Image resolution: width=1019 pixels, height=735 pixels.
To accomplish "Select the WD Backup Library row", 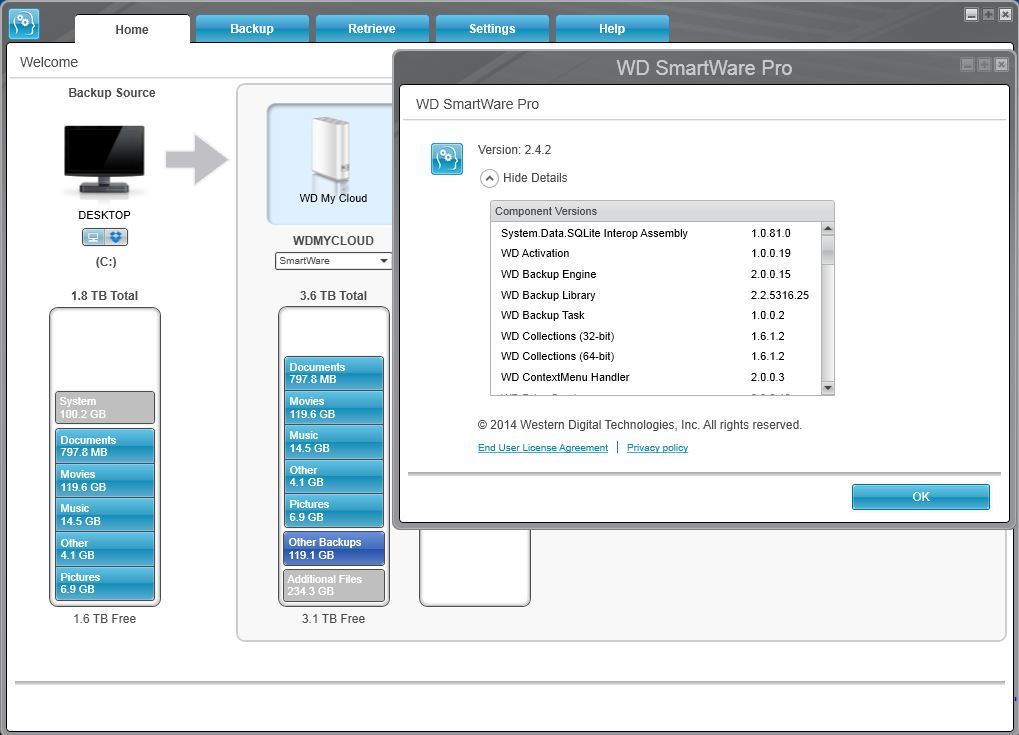I will tap(656, 295).
